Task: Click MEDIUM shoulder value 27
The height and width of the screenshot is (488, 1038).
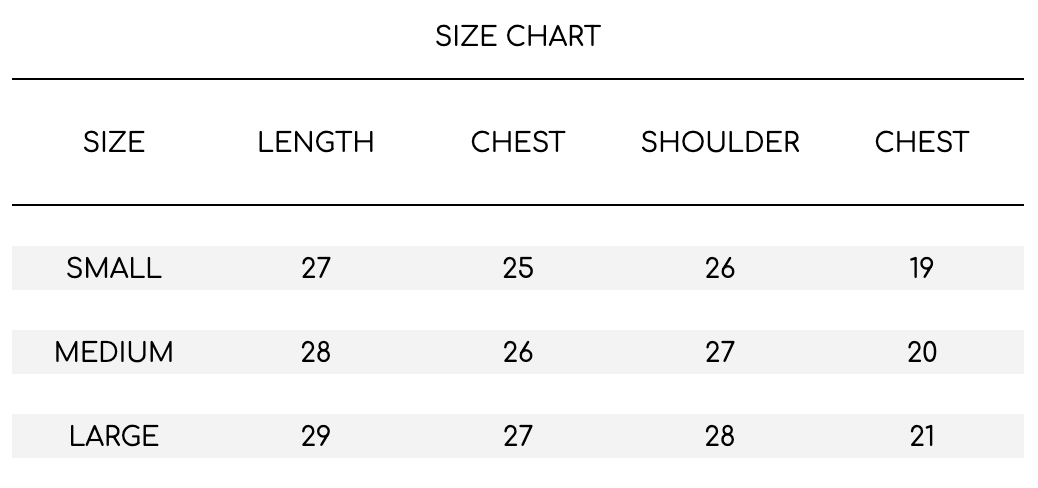Action: [x=720, y=352]
